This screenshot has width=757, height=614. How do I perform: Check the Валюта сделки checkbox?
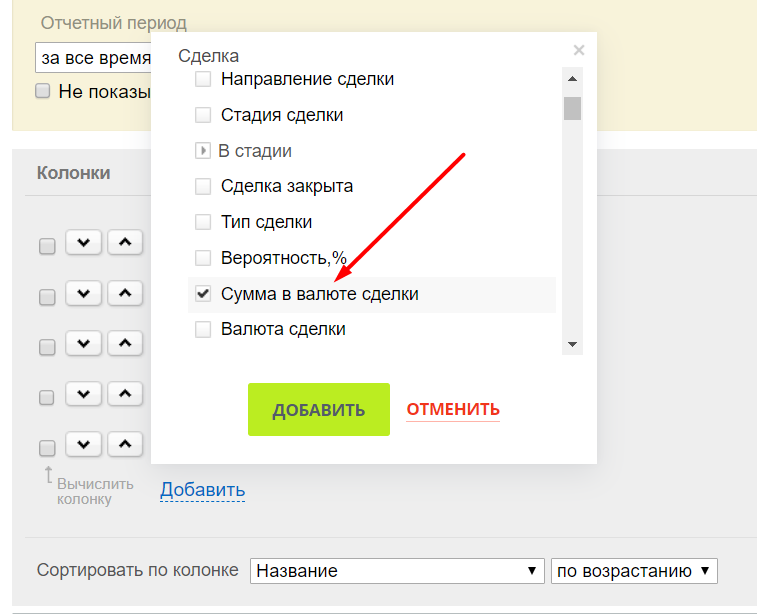click(x=203, y=329)
